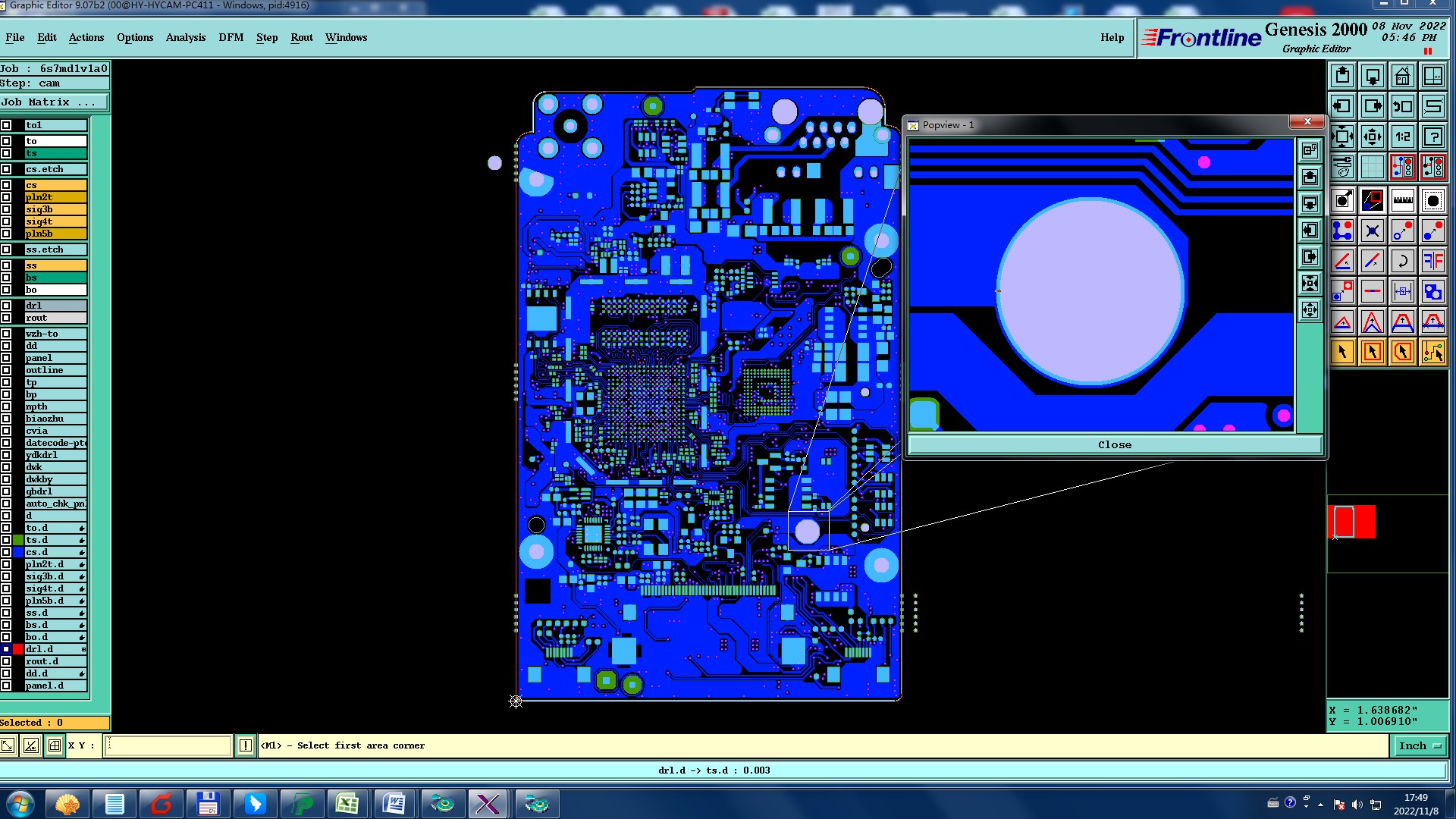This screenshot has width=1456, height=819.
Task: Open the Rout menu
Action: pyautogui.click(x=302, y=37)
